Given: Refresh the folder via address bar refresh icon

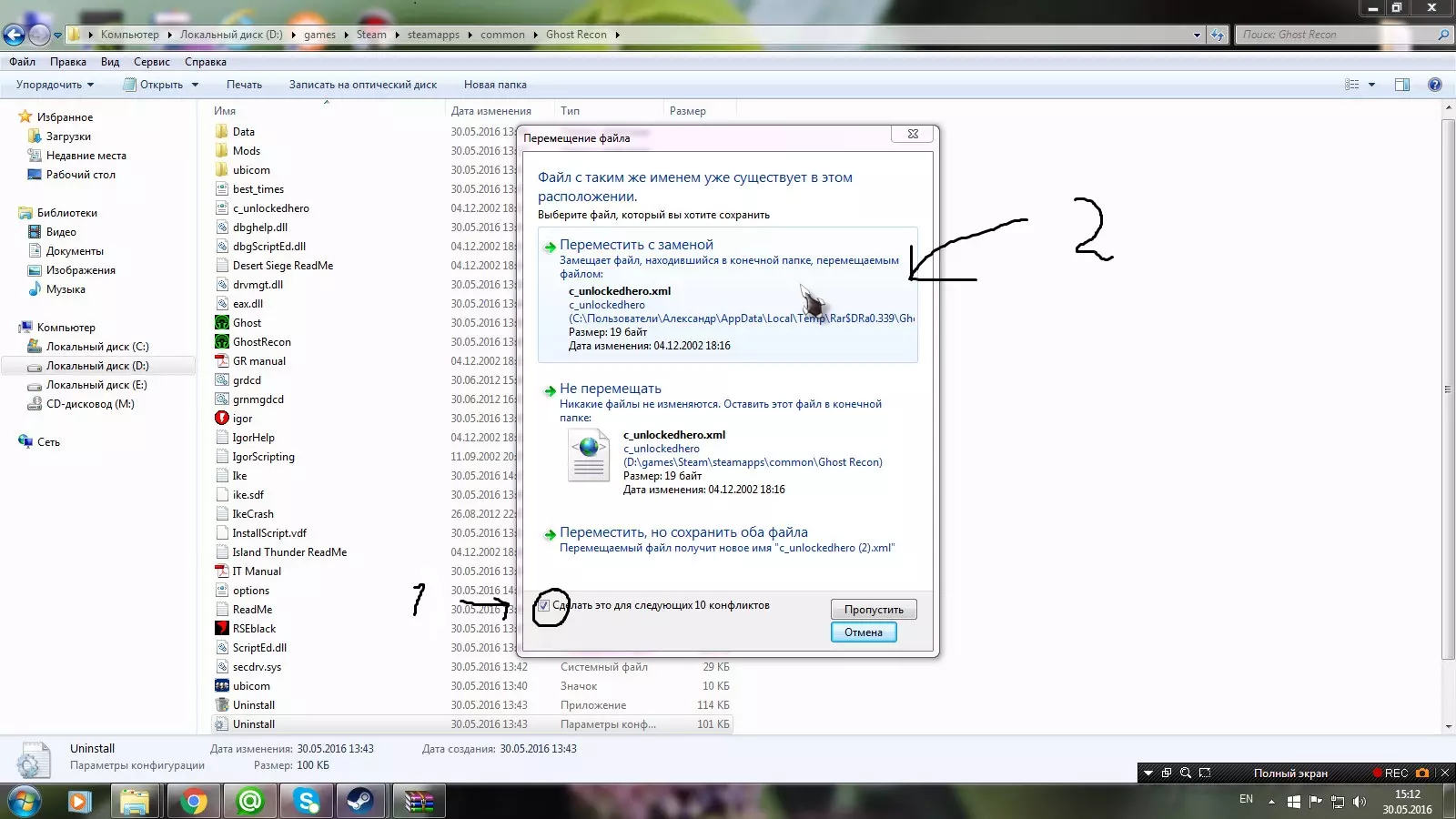Looking at the screenshot, I should pos(1218,35).
